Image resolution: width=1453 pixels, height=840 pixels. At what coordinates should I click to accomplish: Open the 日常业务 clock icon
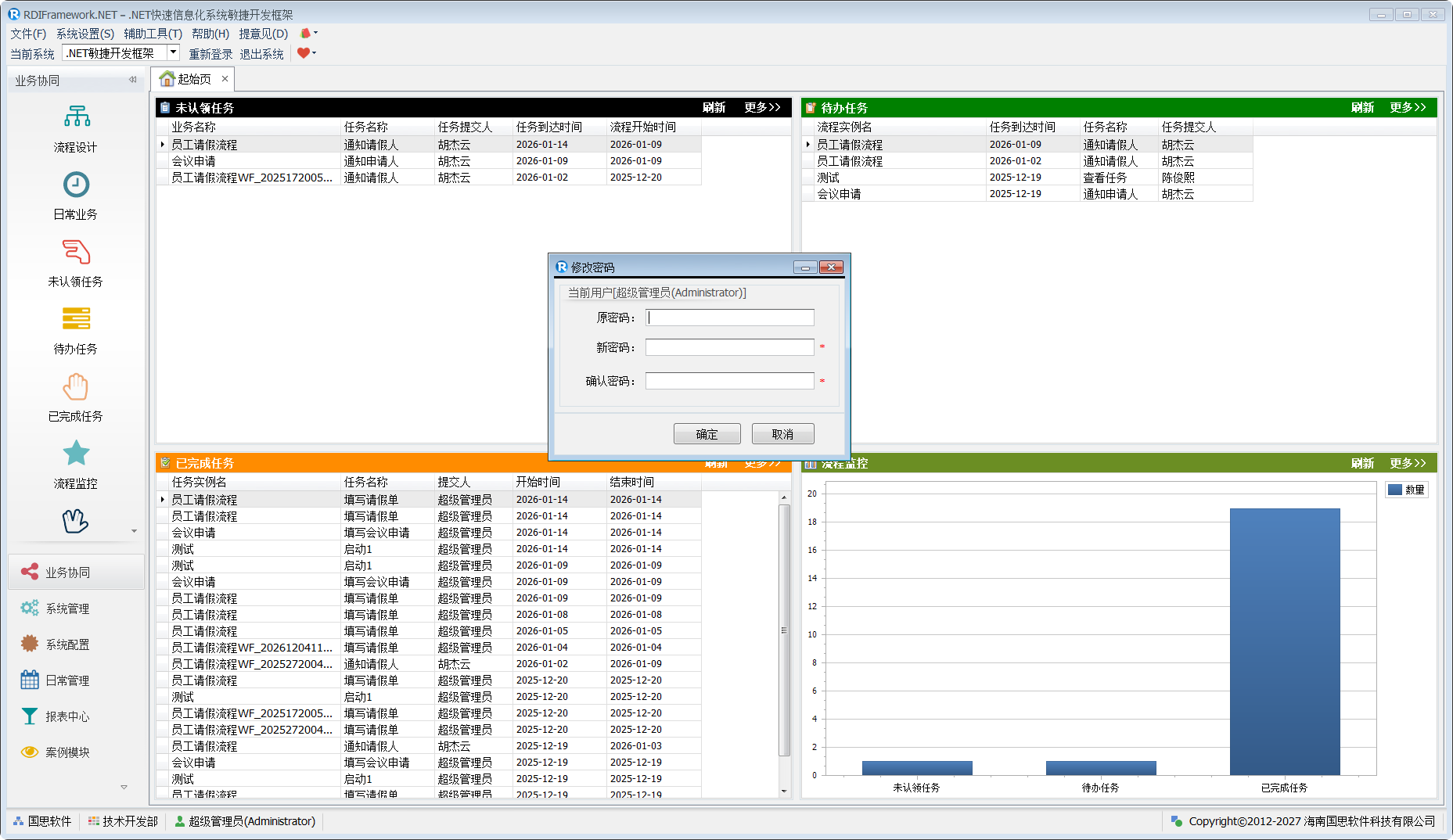(76, 185)
